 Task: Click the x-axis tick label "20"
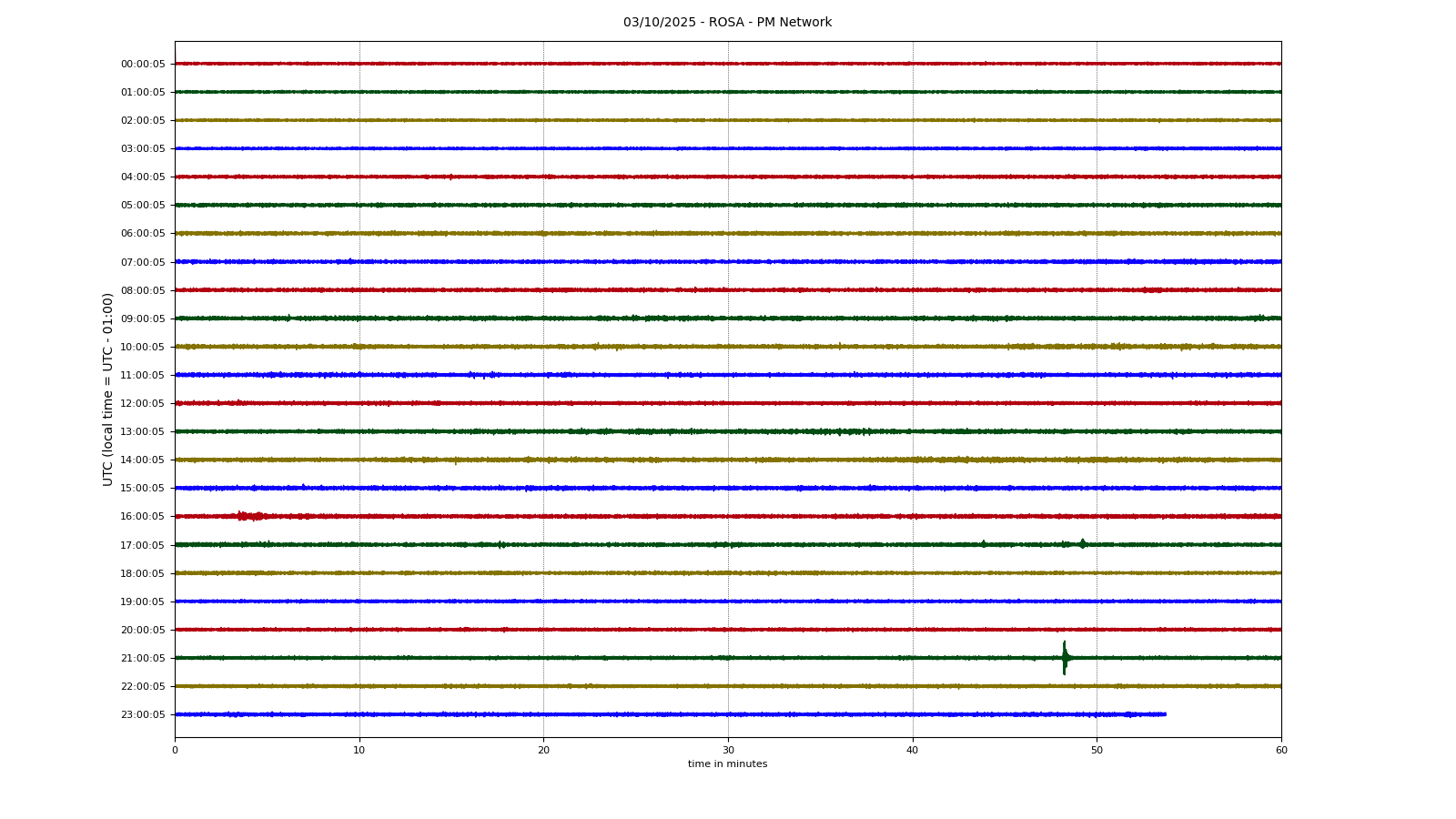click(x=543, y=750)
